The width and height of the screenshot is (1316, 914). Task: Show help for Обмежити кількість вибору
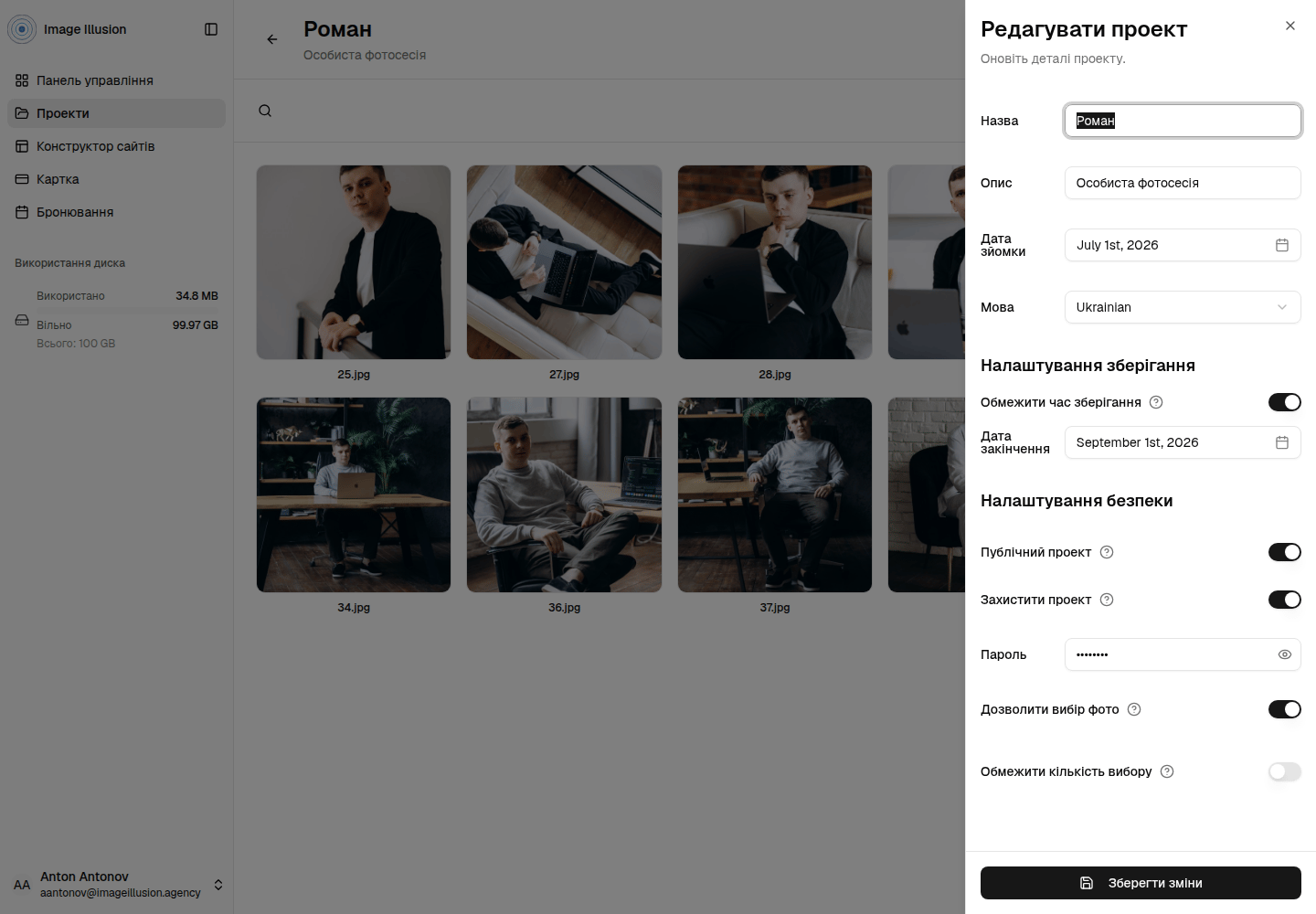1167,771
